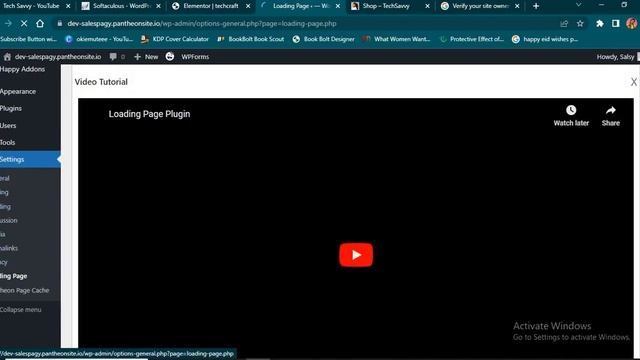Open the dev-salespagy.pantheonsite.io admin bar link
The image size is (640, 360).
52,57
